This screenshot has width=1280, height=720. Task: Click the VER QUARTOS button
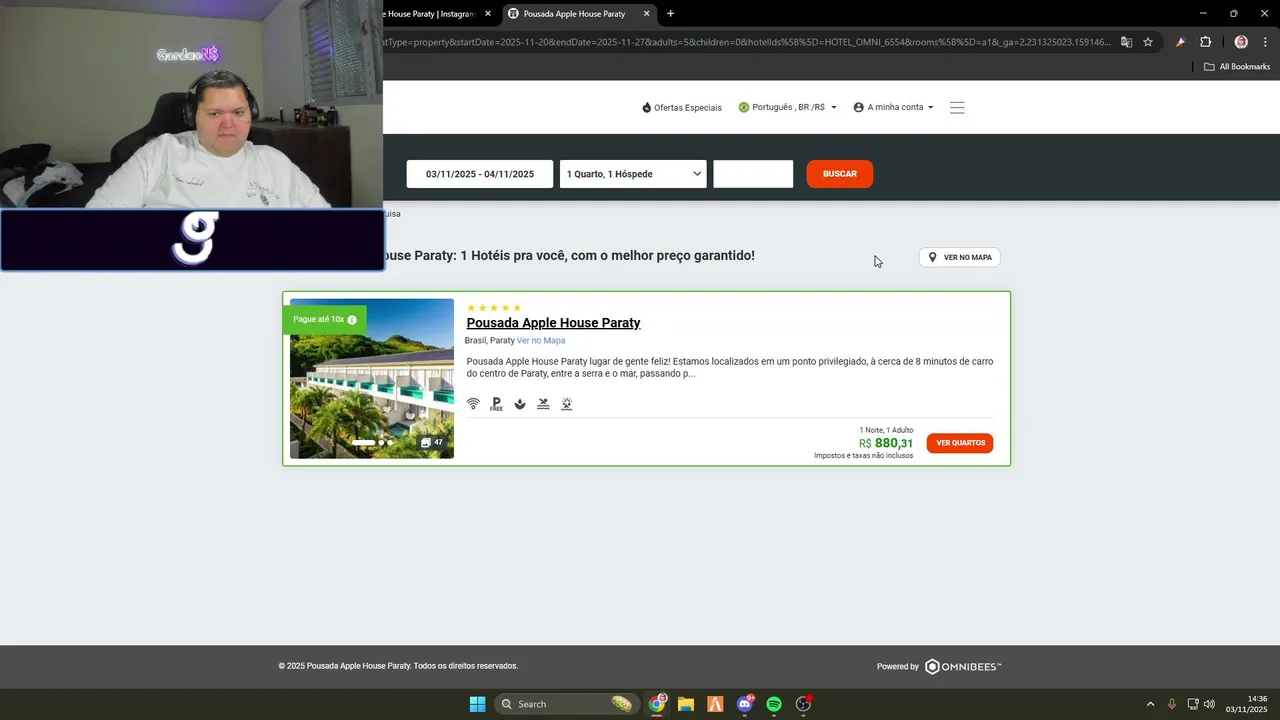(x=960, y=443)
